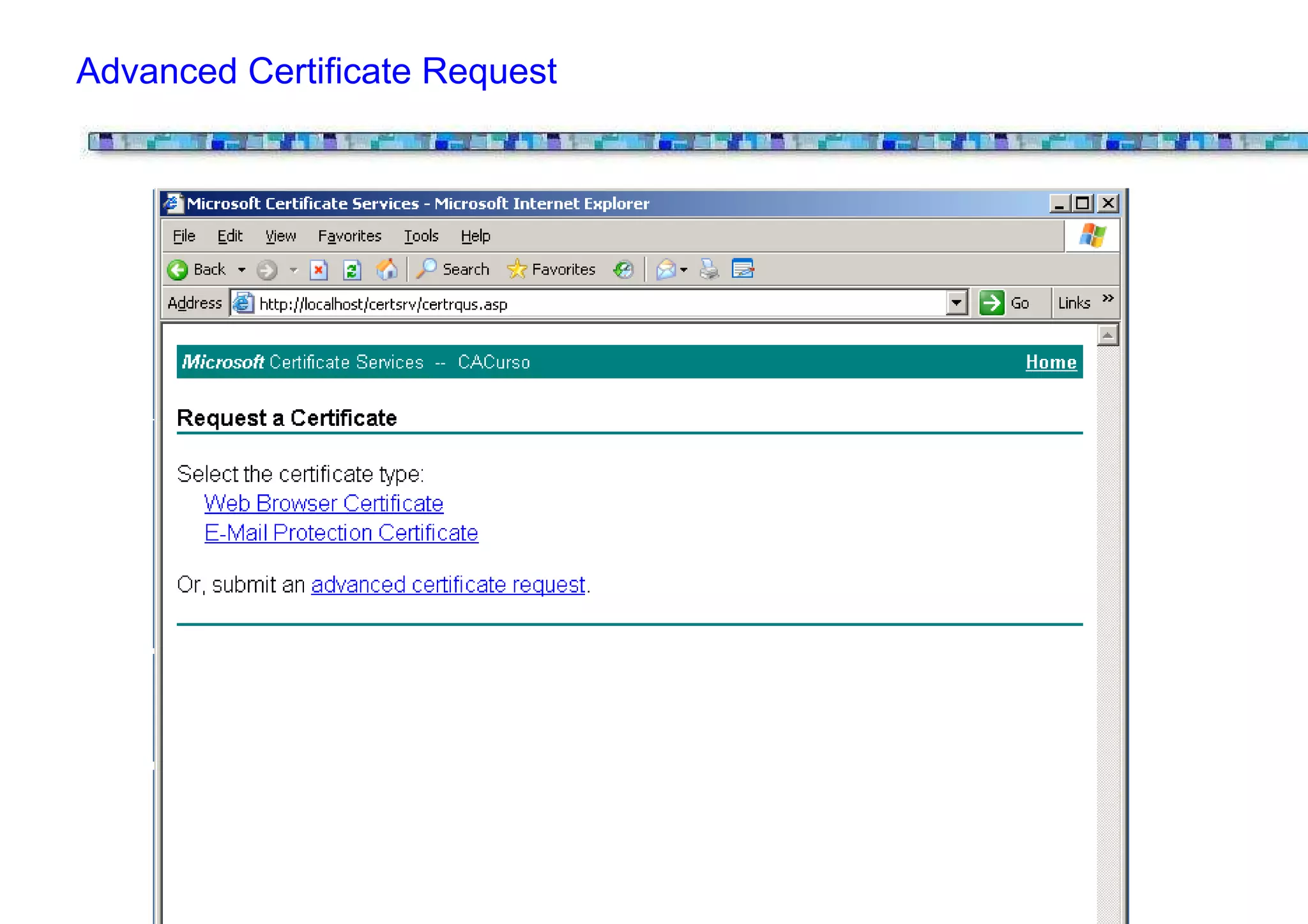
Task: Click the History toolbar icon
Action: [x=623, y=269]
